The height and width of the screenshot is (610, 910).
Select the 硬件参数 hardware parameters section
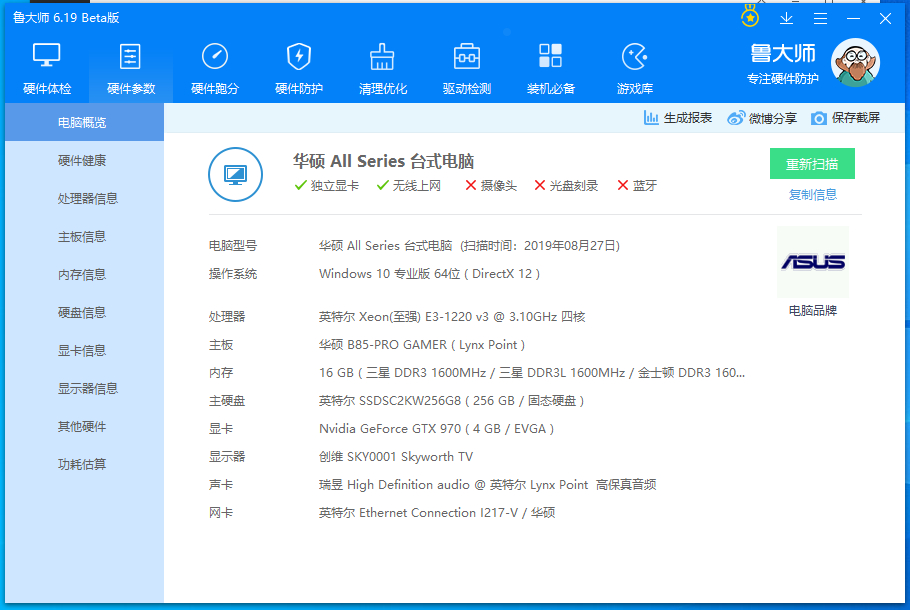coord(131,69)
